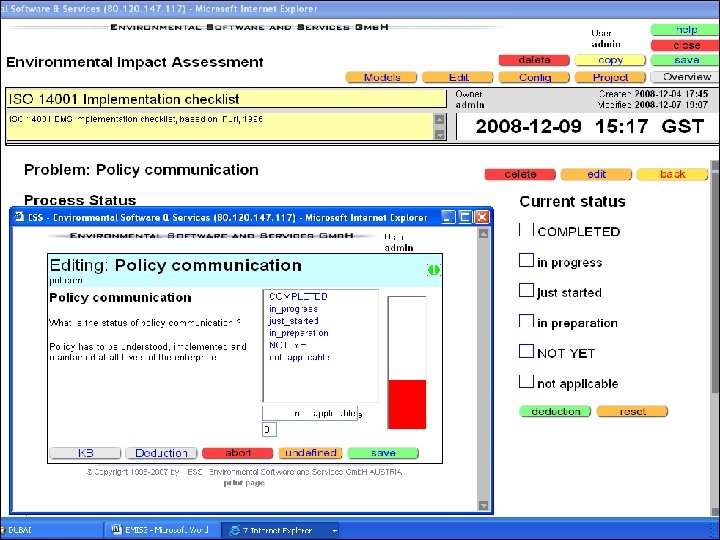Screen dimensions: 720x540
Task: Select in_preparation in popup list
Action: point(298,333)
